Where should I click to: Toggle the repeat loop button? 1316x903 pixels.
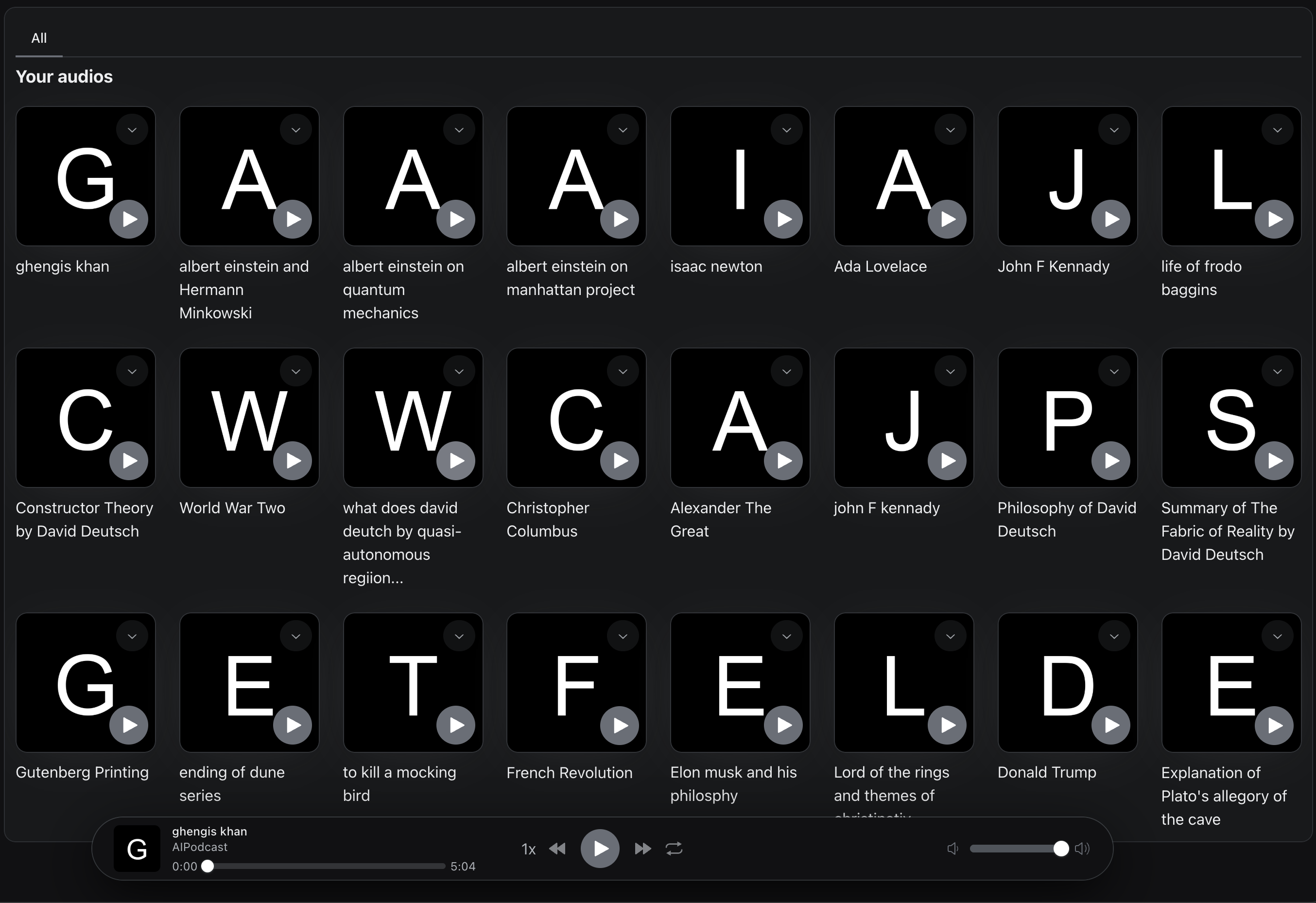point(674,849)
